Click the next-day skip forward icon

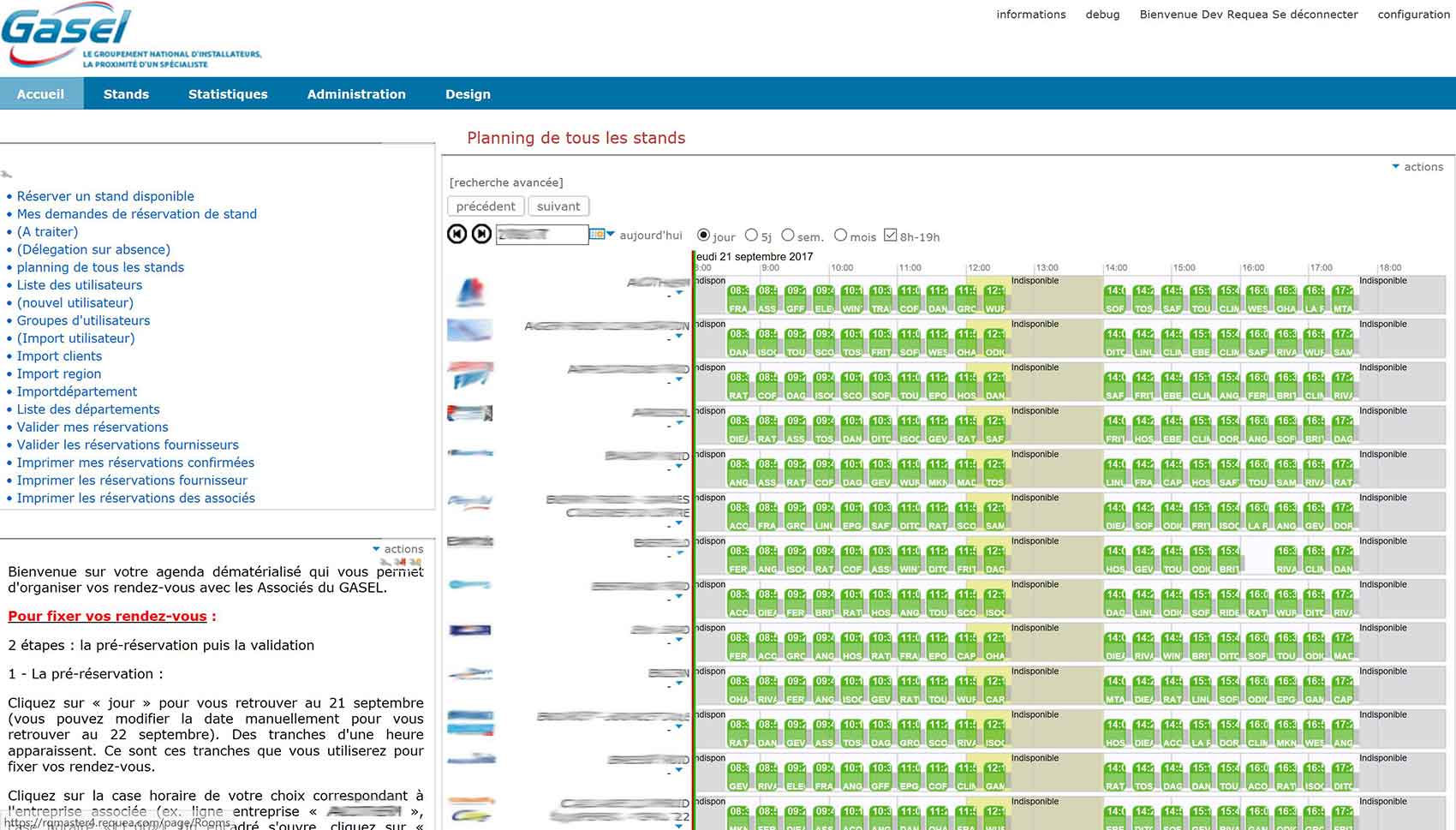click(x=482, y=234)
